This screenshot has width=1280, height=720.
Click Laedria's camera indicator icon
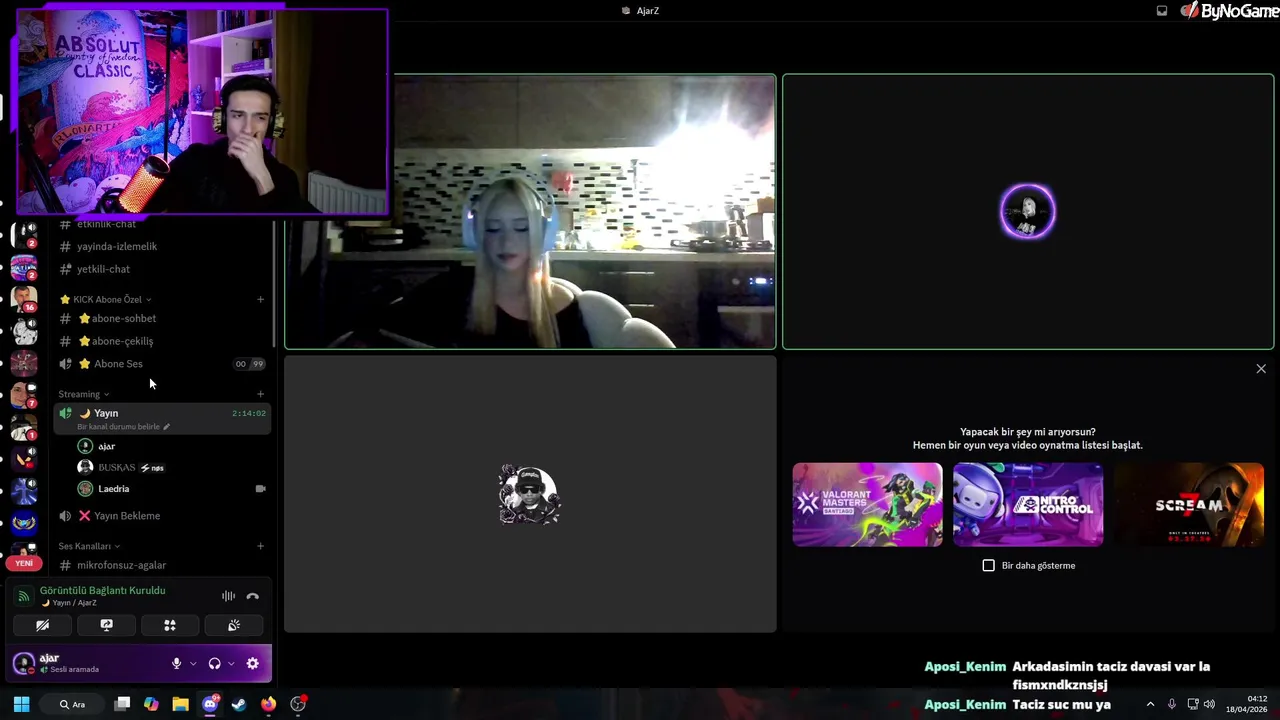click(x=260, y=489)
